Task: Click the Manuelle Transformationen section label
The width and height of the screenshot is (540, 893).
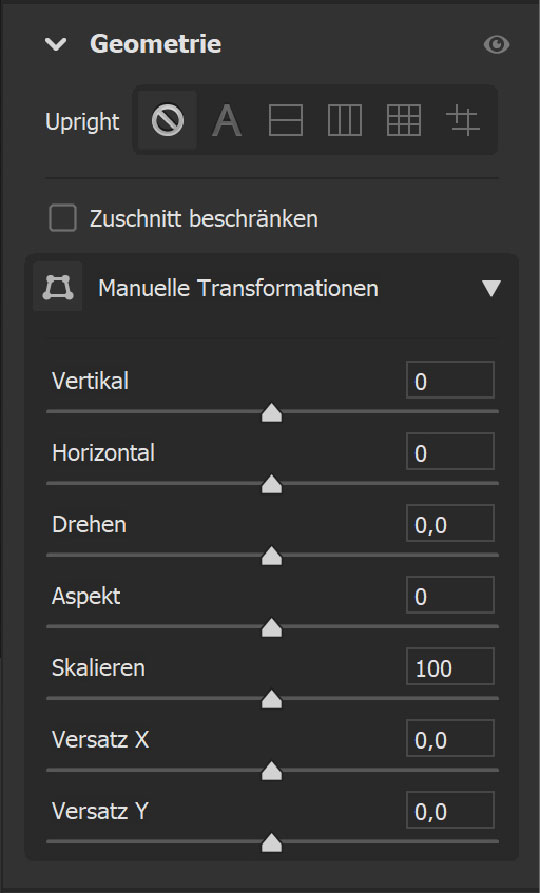Action: tap(238, 288)
